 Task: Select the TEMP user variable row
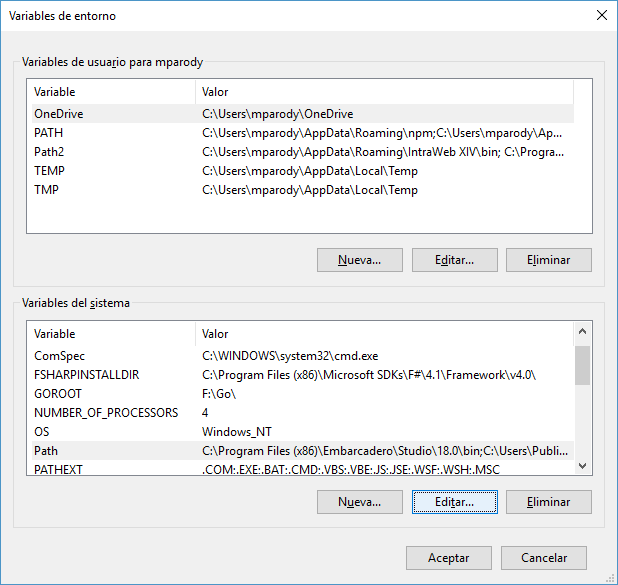coord(303,171)
